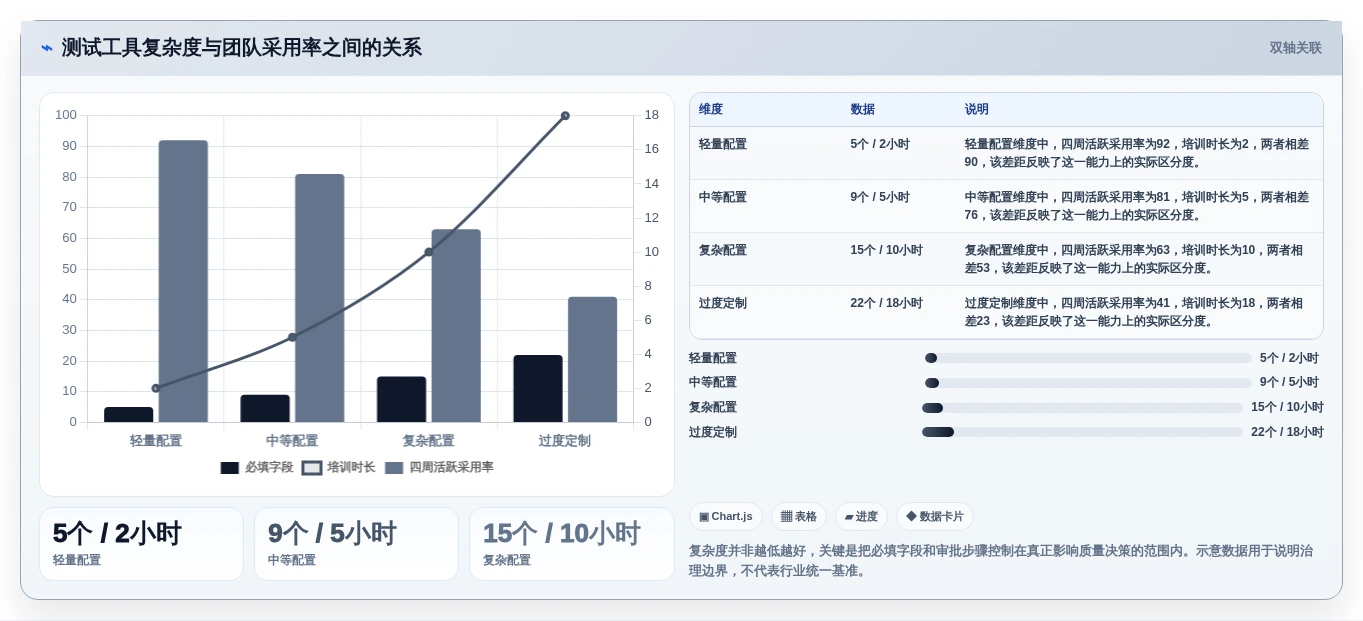Click the 22个 / 18小时 table cell
1363x621 pixels.
tap(887, 303)
